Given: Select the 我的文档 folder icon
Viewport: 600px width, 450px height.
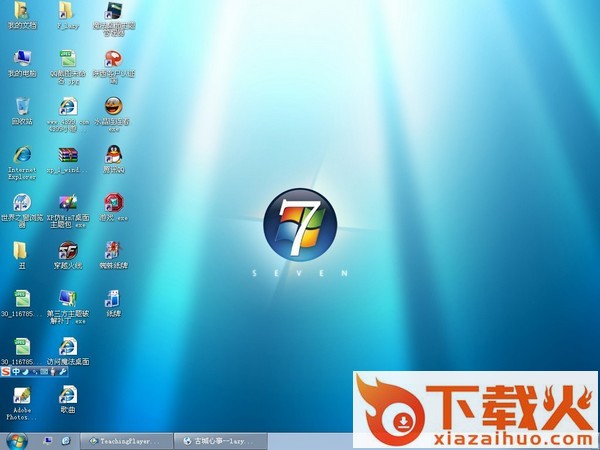Looking at the screenshot, I should coord(22,11).
